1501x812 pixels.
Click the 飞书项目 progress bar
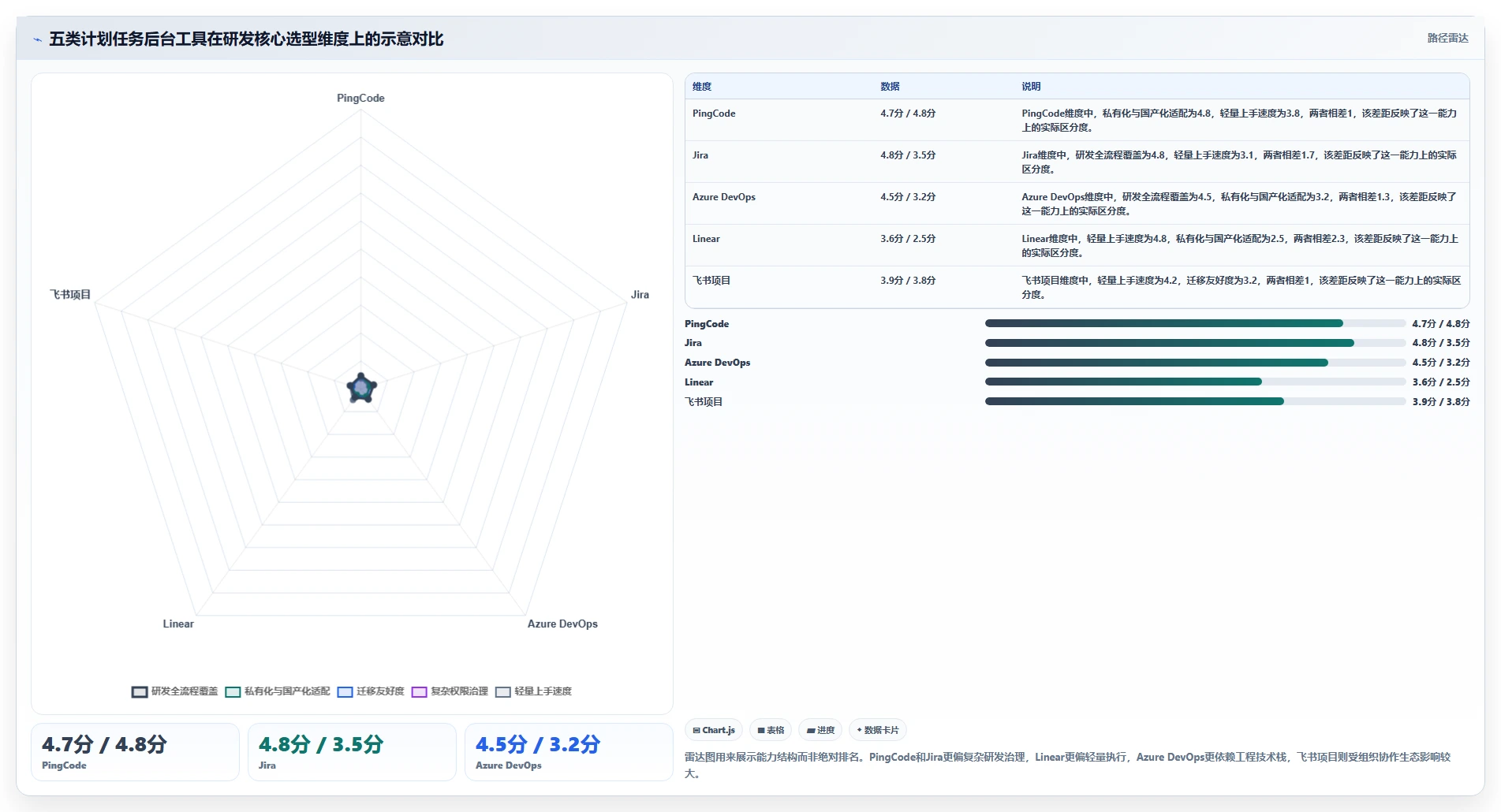[x=1195, y=401]
